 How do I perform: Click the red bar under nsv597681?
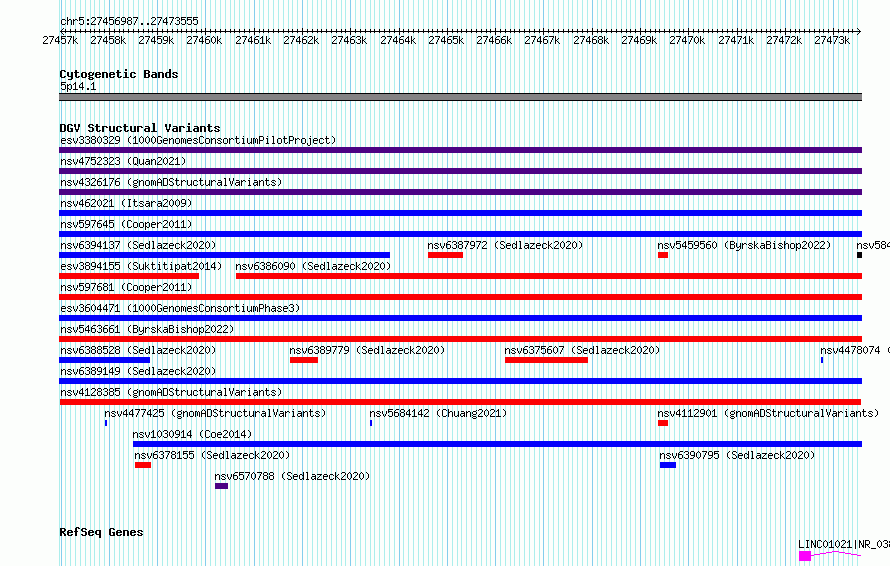tap(460, 297)
